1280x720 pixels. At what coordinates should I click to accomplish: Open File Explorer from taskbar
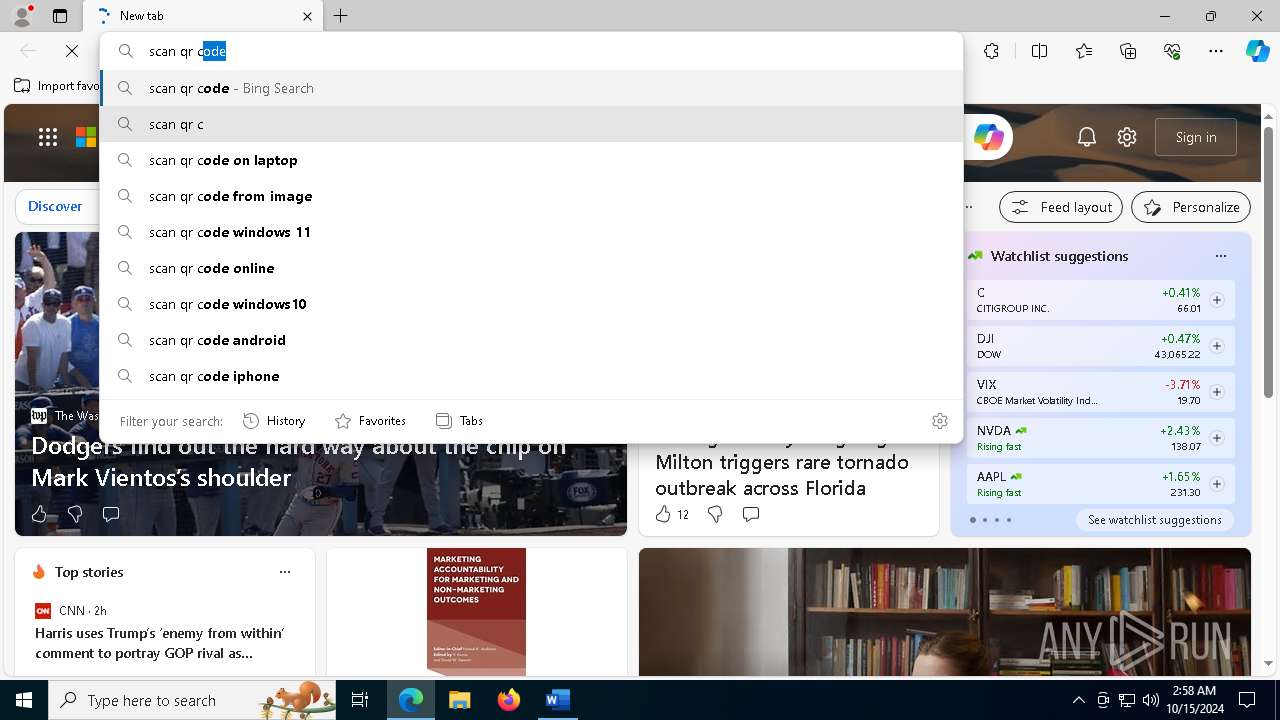(460, 700)
